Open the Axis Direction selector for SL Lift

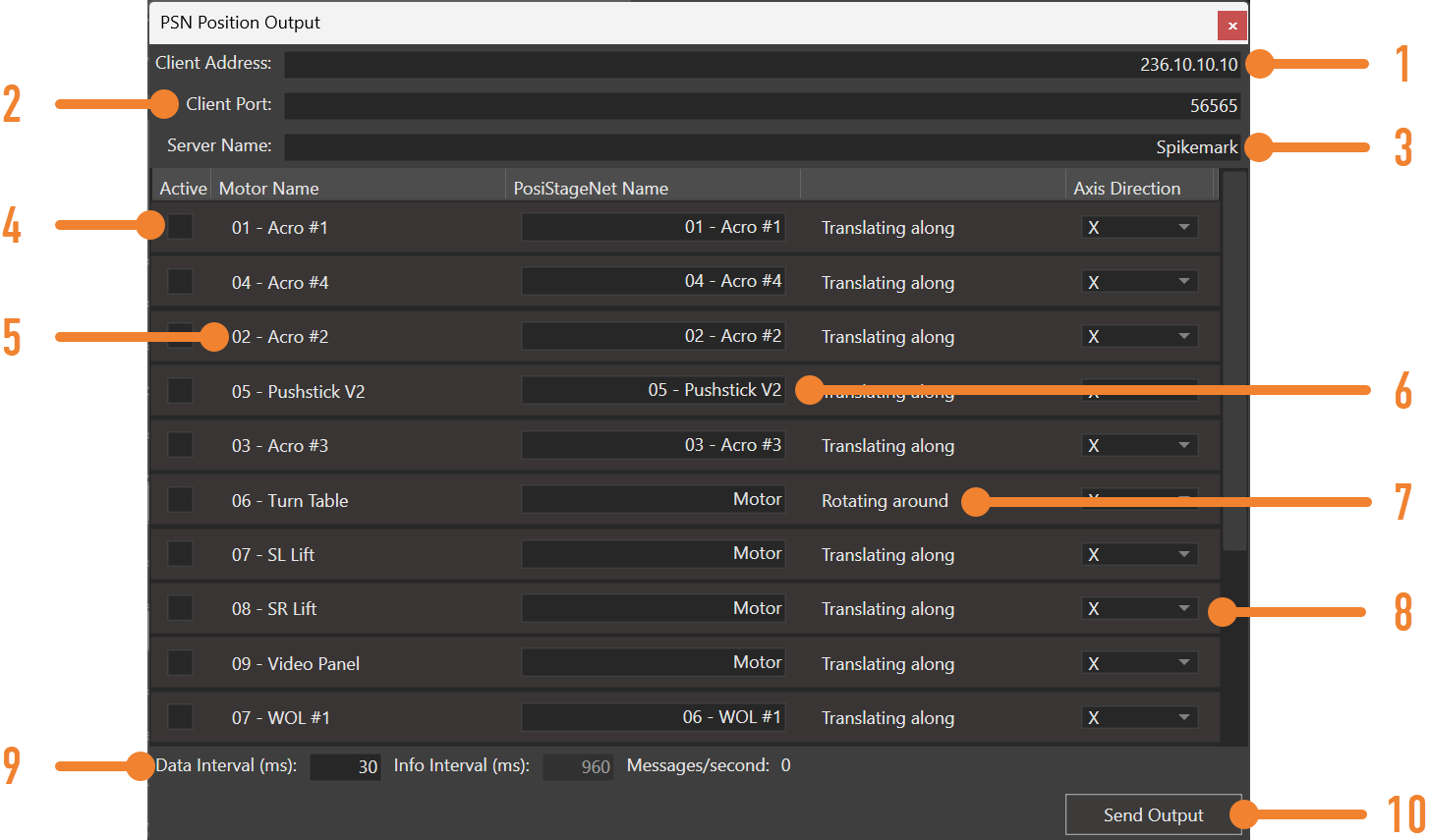pos(1138,553)
